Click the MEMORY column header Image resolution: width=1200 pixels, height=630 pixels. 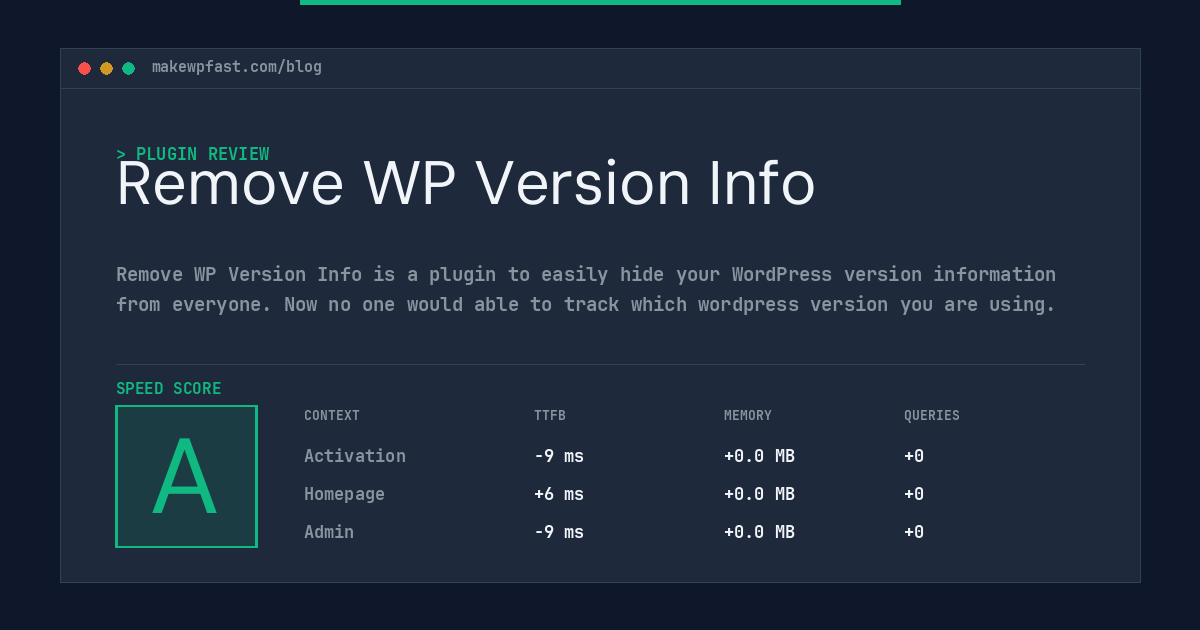(x=748, y=416)
